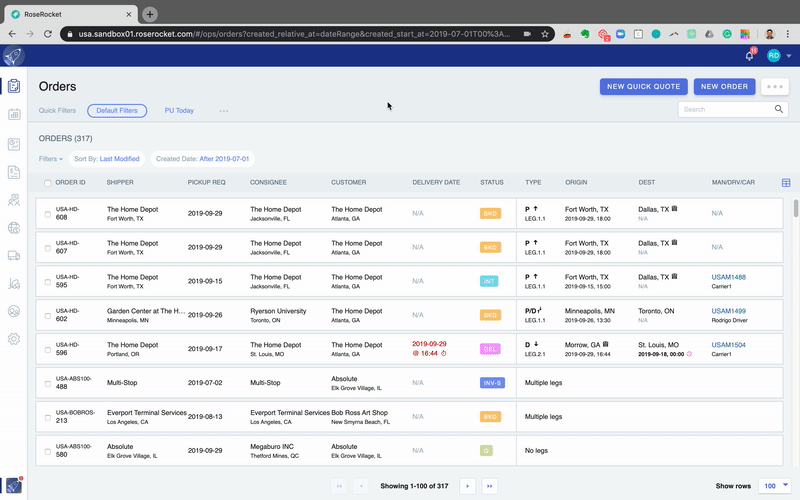Open manifest link USAM1488
This screenshot has width=800, height=500.
[728, 277]
